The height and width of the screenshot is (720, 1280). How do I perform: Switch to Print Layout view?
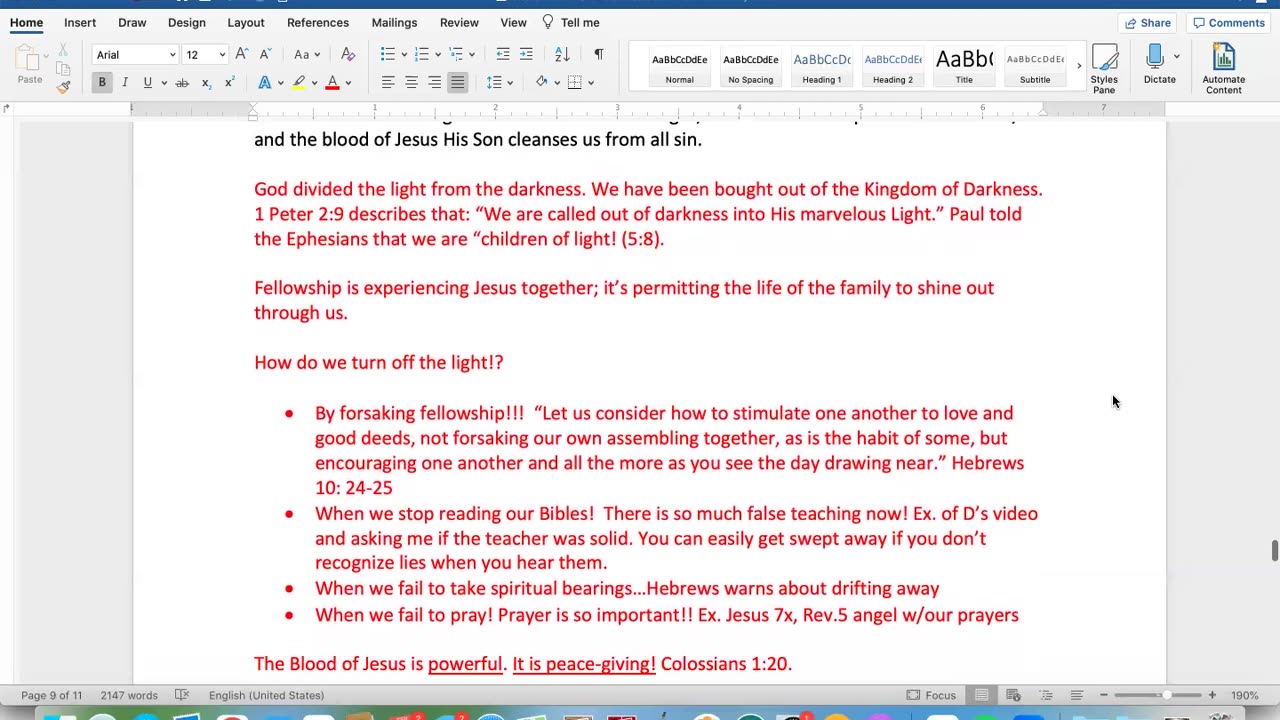point(982,695)
